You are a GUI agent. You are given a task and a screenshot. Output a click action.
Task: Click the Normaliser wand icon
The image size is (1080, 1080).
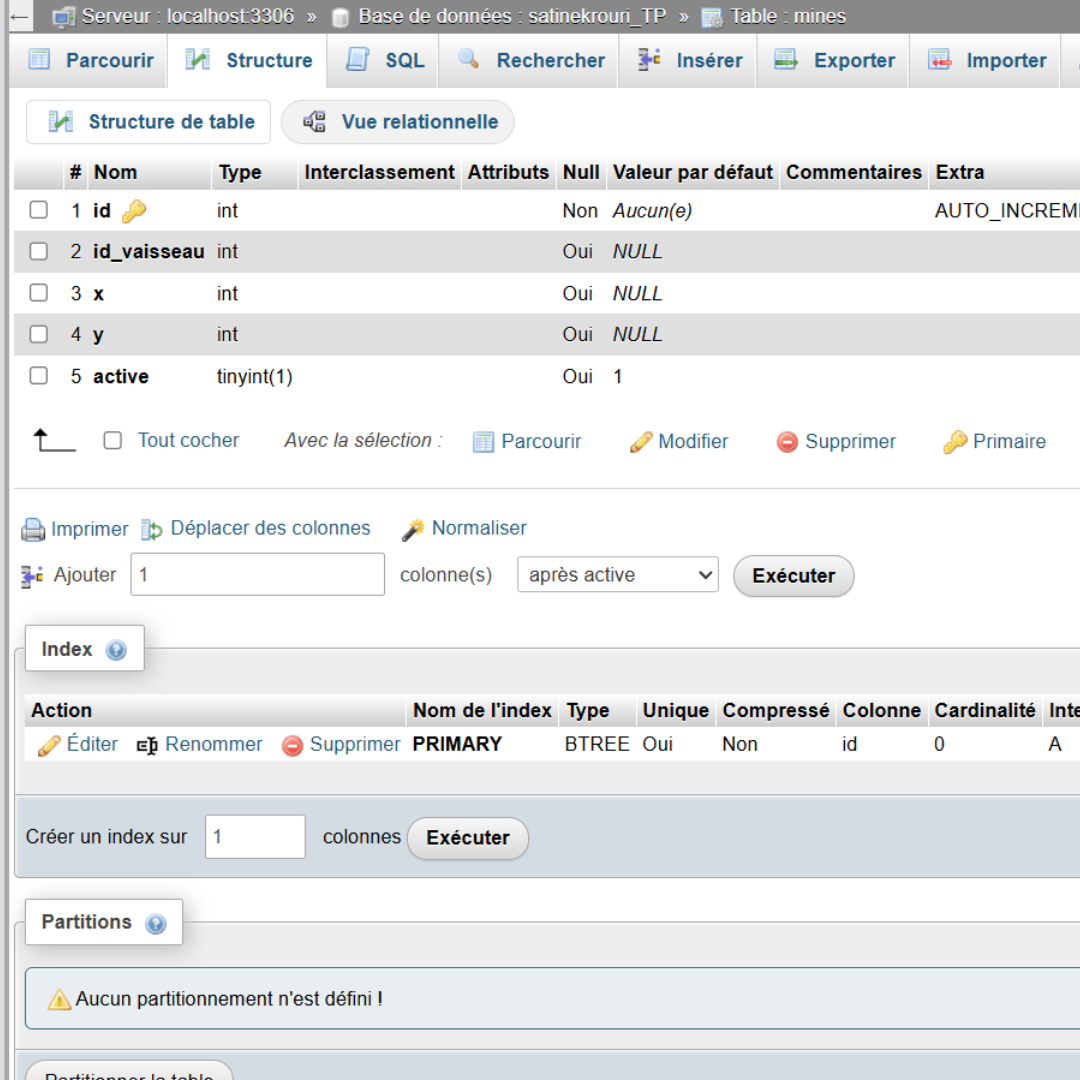coord(413,530)
